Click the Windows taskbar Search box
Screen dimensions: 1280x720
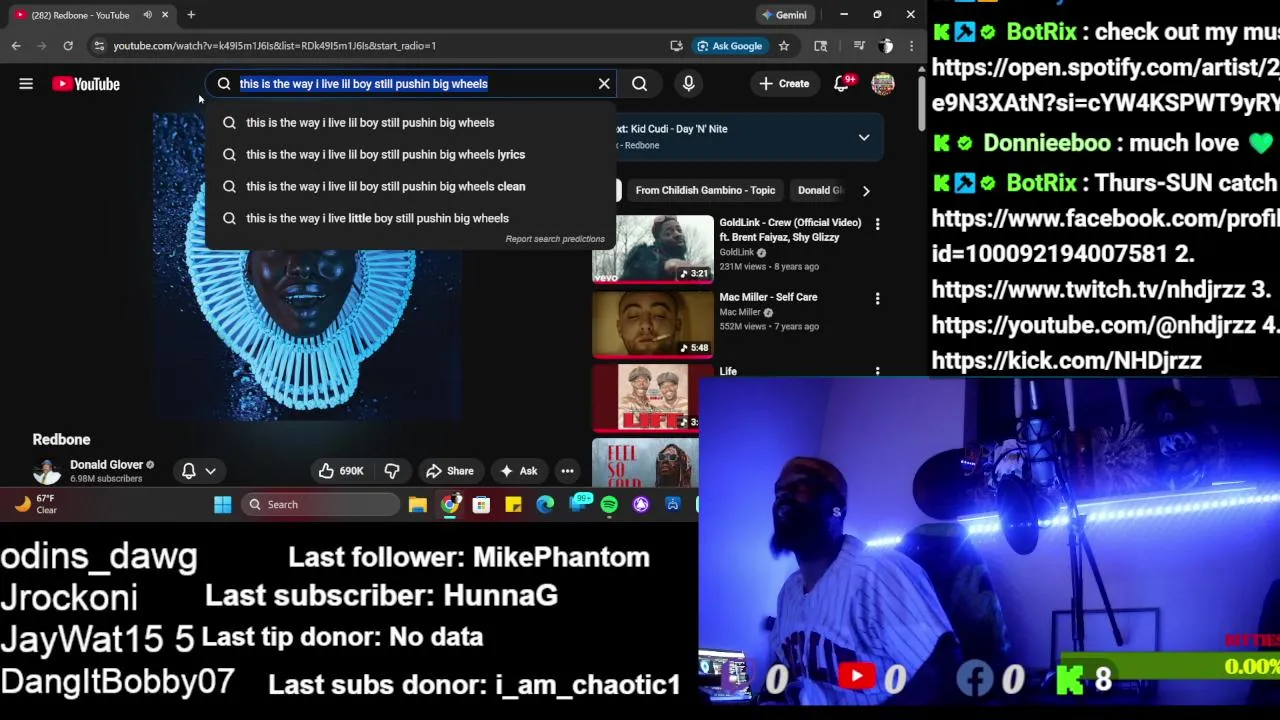click(320, 505)
